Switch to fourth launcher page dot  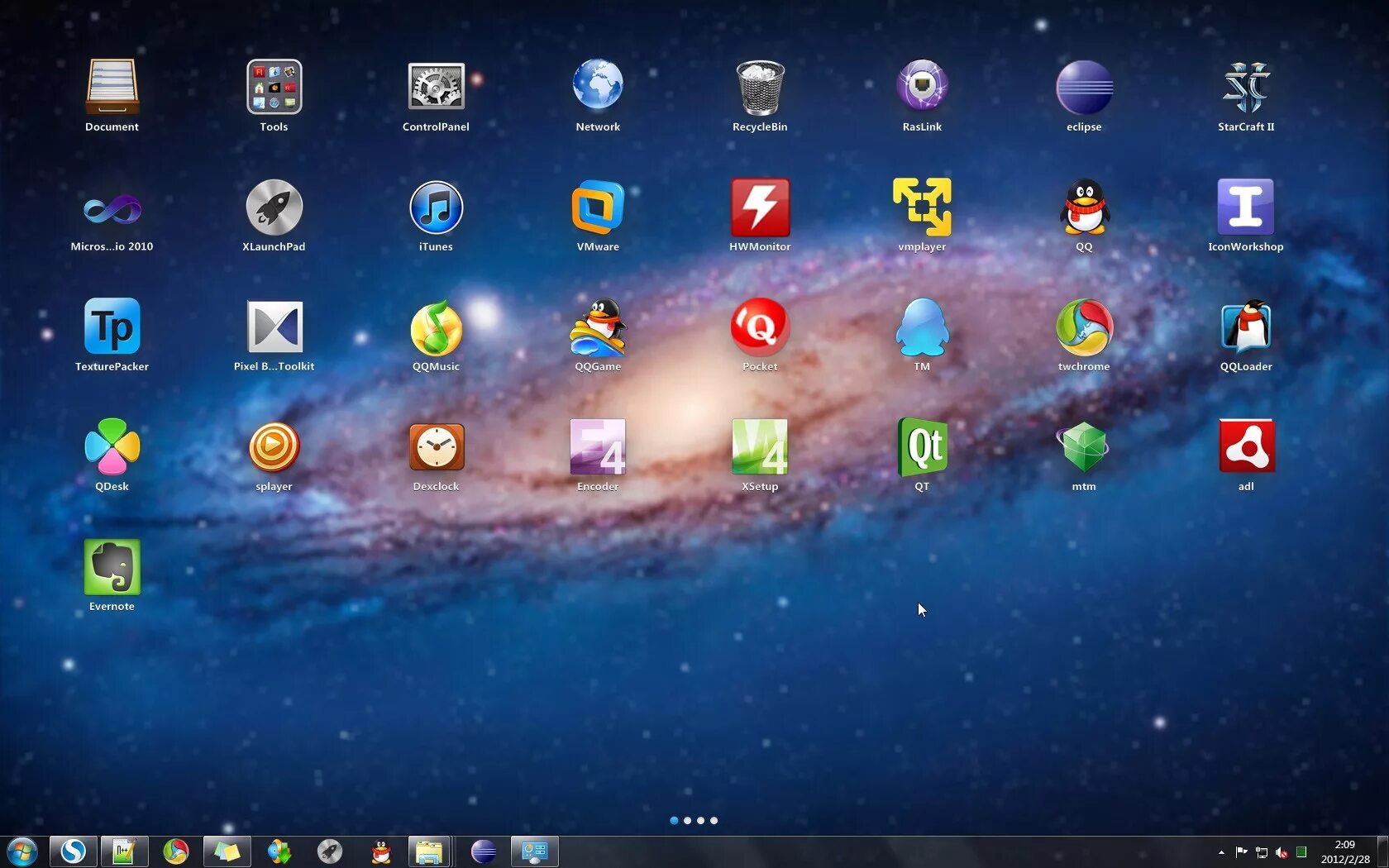tap(714, 820)
